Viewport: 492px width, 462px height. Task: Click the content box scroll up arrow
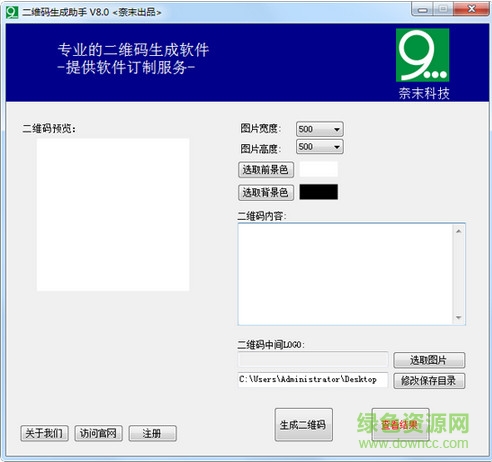pyautogui.click(x=459, y=231)
